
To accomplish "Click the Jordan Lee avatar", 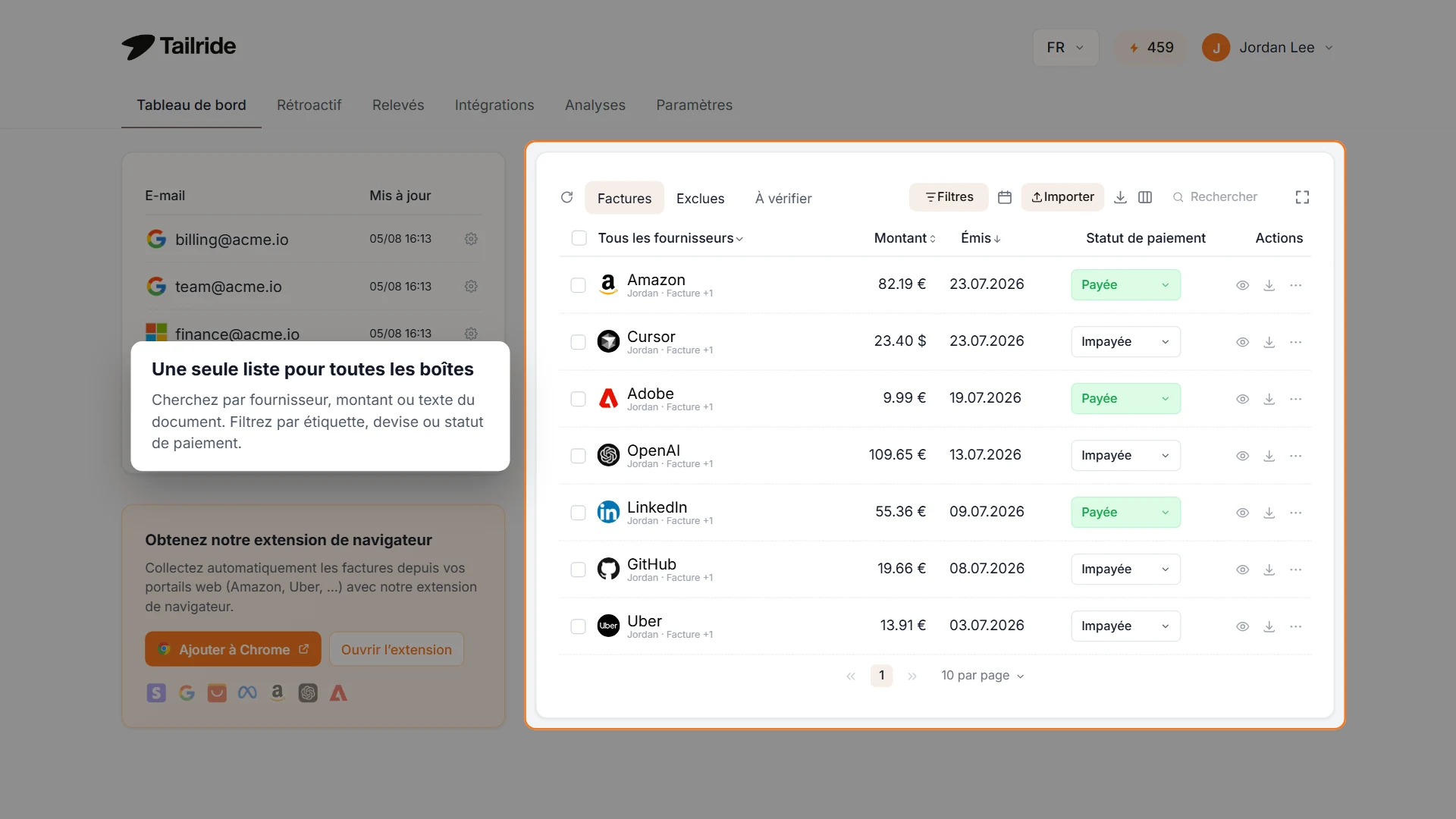I will point(1216,48).
